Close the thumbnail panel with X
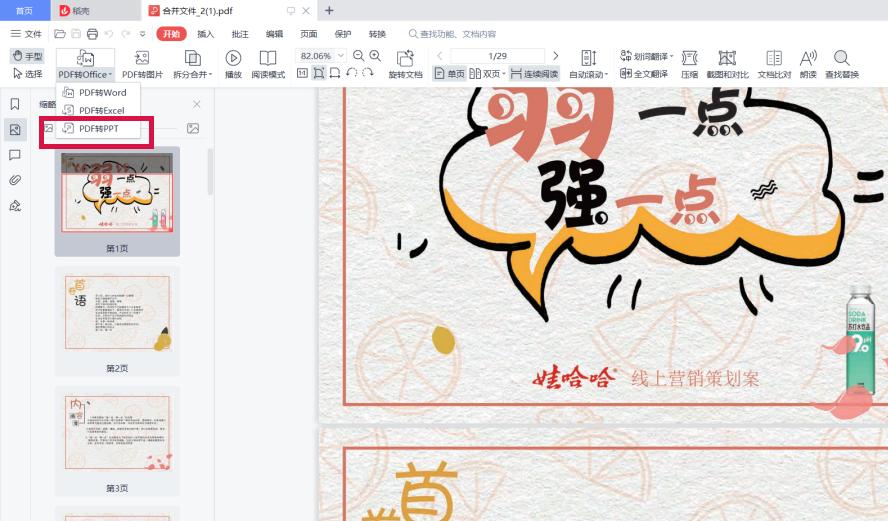888x521 pixels. [197, 104]
